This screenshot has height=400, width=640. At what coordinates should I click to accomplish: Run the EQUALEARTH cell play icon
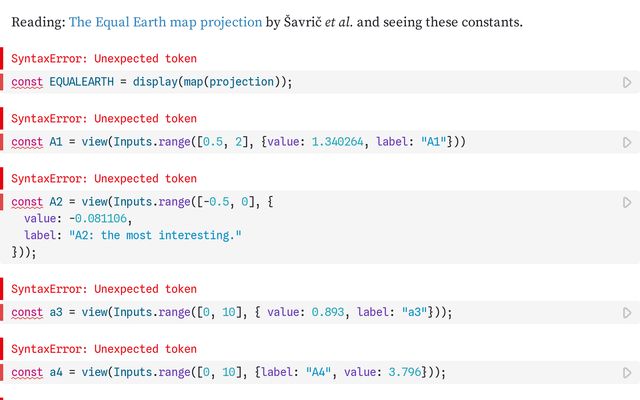click(627, 82)
